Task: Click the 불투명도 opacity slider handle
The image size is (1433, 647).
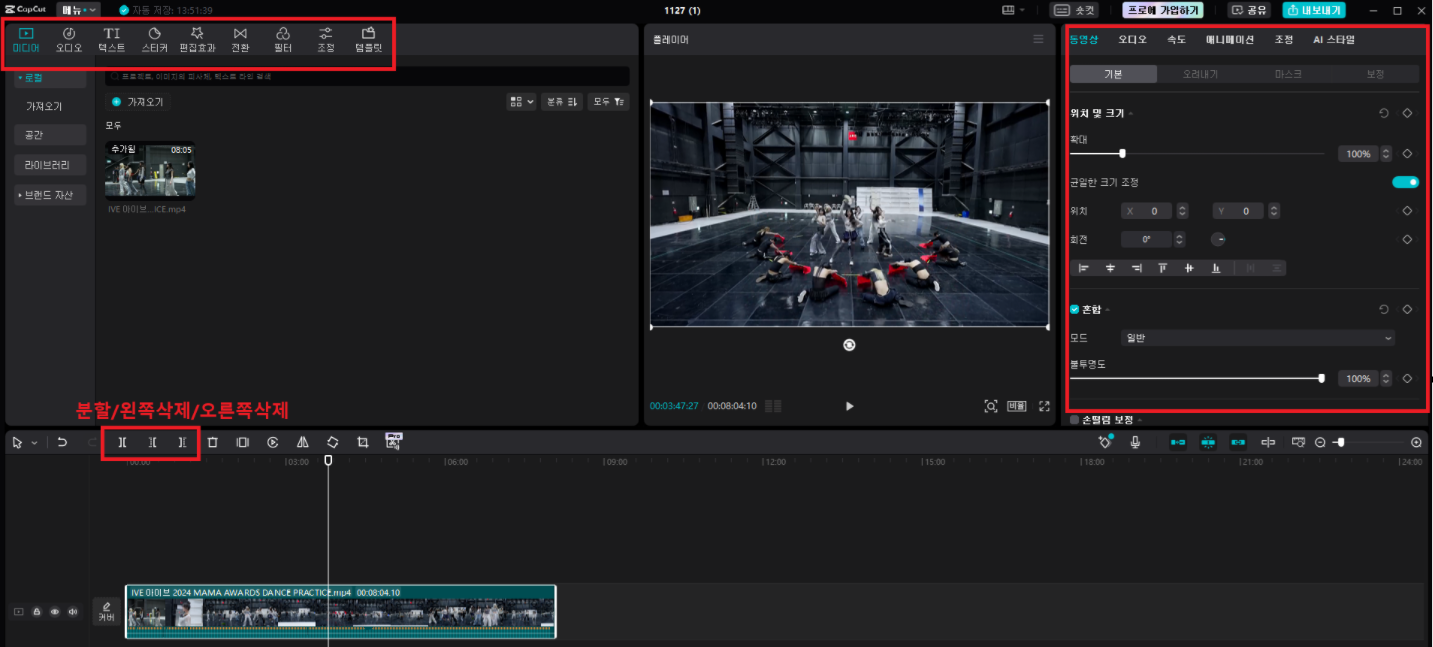Action: point(1322,379)
